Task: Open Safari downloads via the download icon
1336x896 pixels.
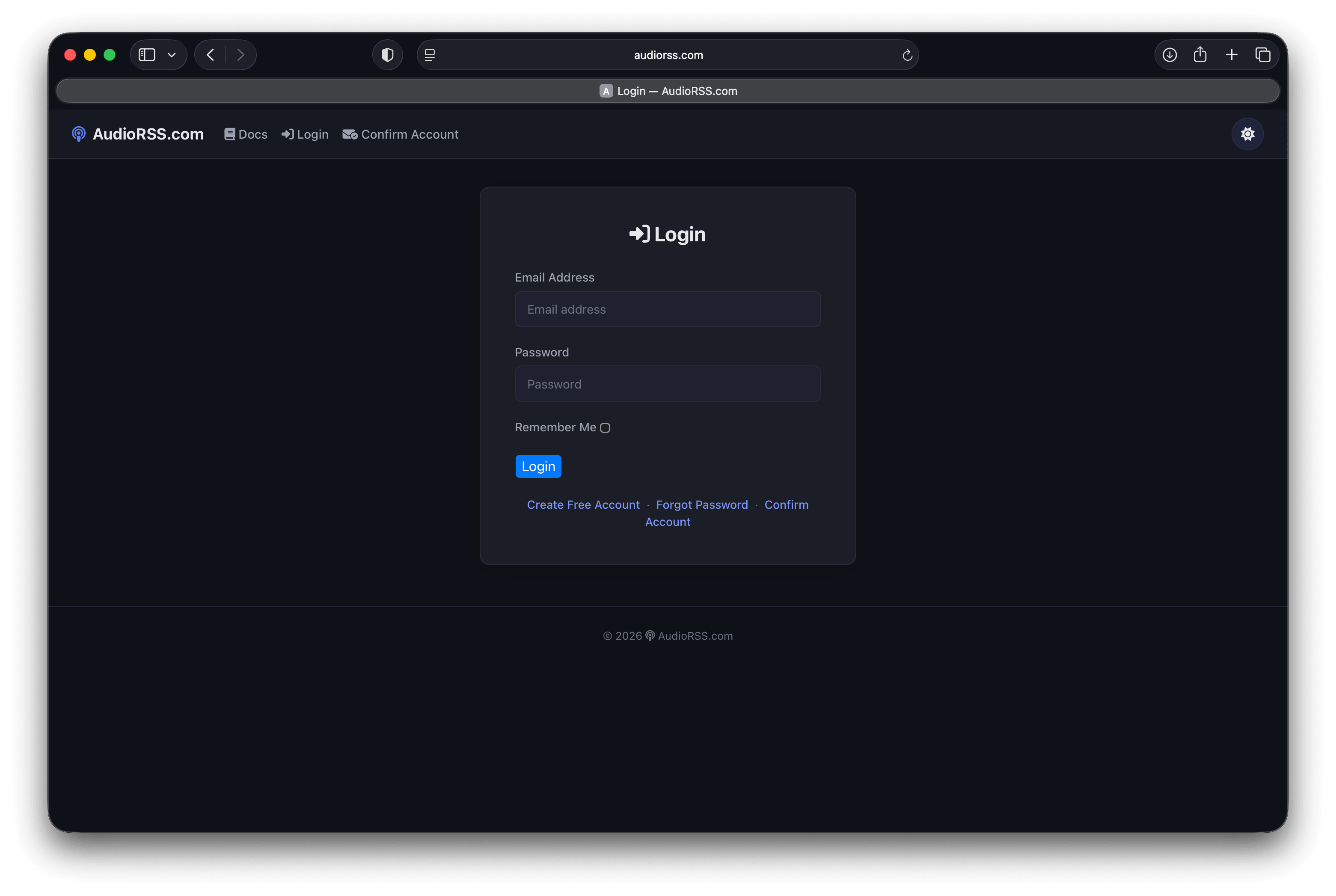Action: pyautogui.click(x=1169, y=54)
